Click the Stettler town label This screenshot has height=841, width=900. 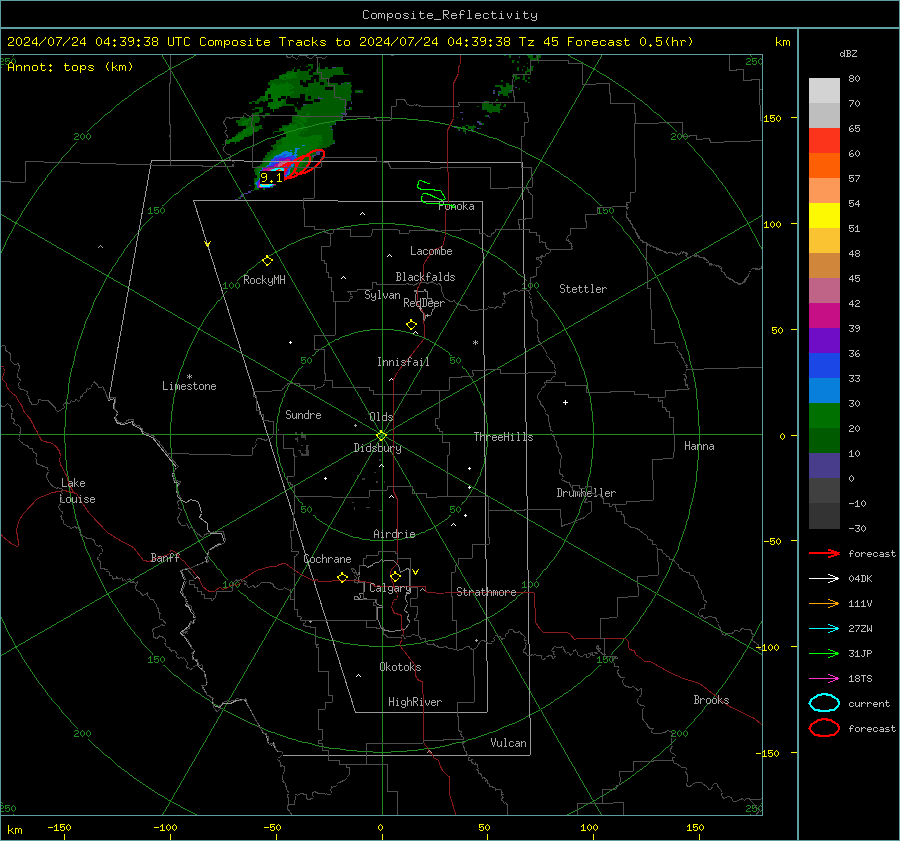coord(583,289)
